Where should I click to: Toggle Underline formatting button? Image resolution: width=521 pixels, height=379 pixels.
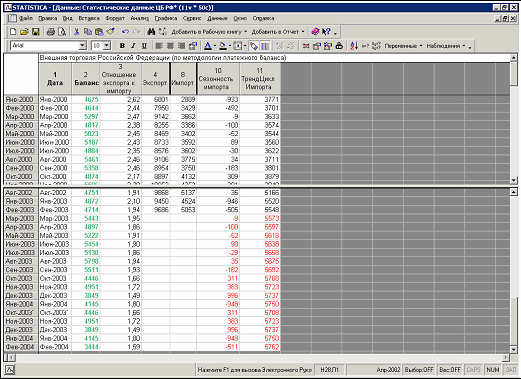pyautogui.click(x=144, y=46)
